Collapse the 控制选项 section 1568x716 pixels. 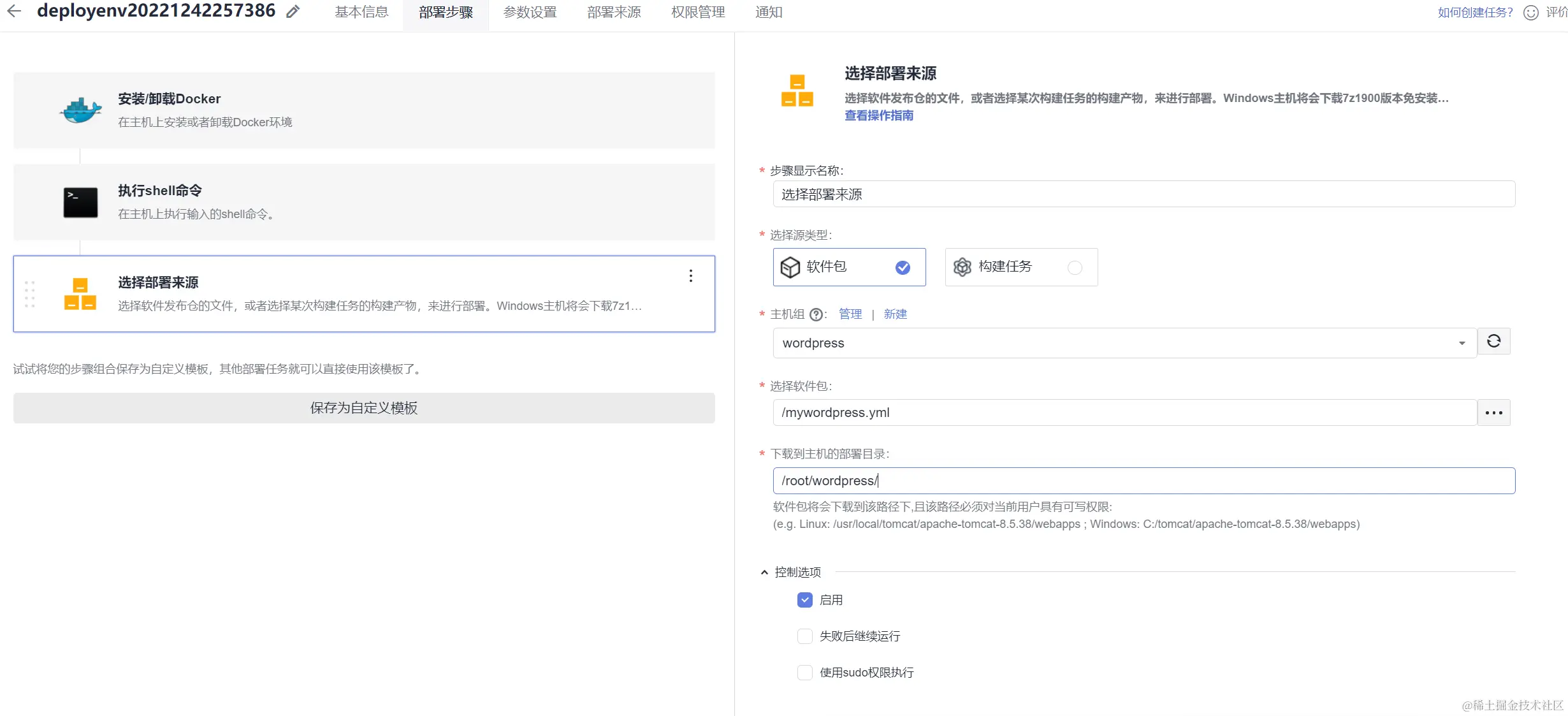(764, 573)
